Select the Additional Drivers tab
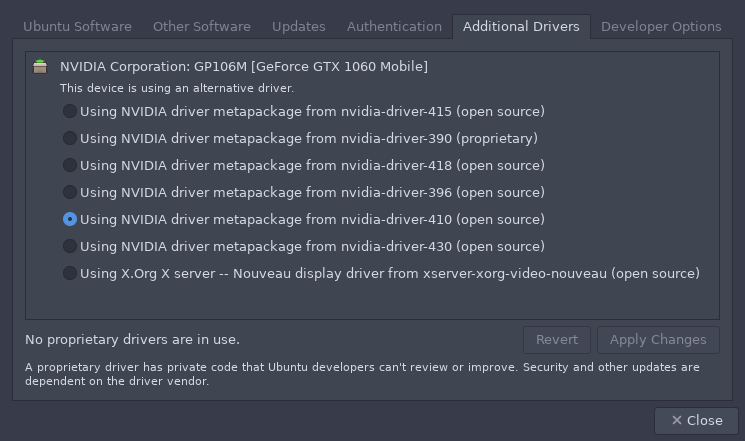Viewport: 745px width, 441px height. 521,27
